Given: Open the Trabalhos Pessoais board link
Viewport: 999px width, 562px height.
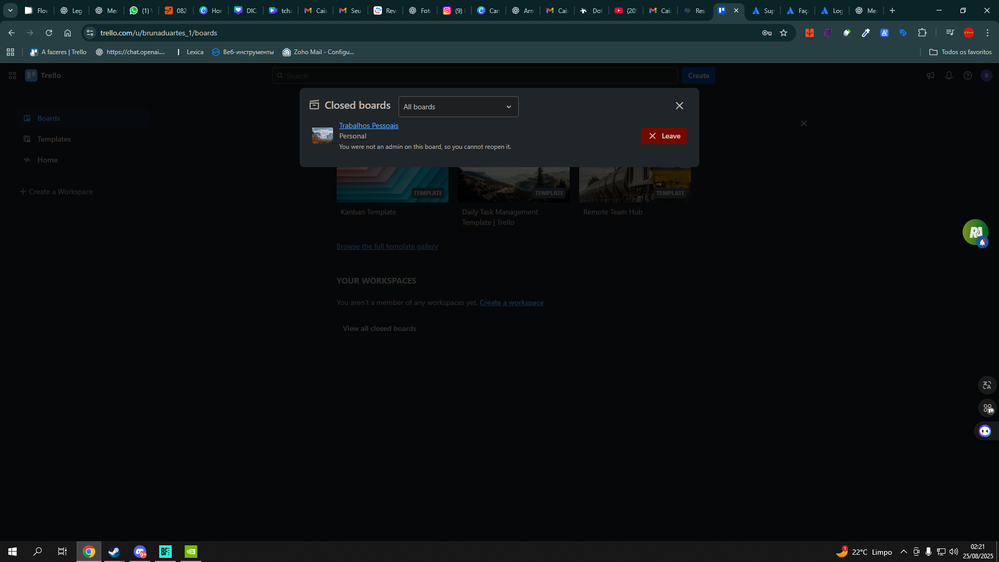Looking at the screenshot, I should [368, 126].
